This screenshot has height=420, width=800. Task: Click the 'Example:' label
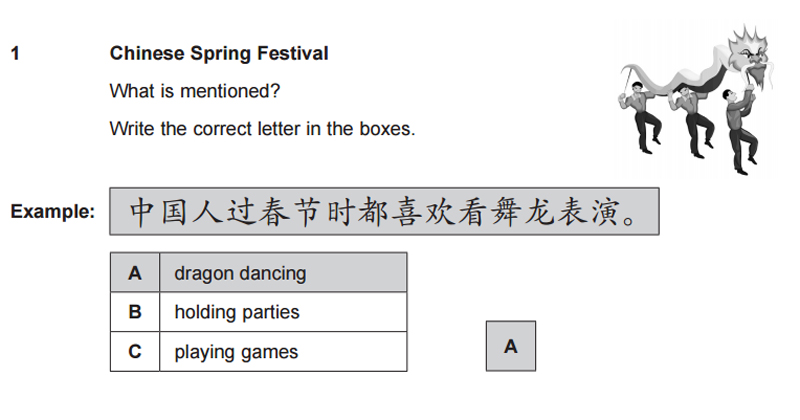click(53, 211)
